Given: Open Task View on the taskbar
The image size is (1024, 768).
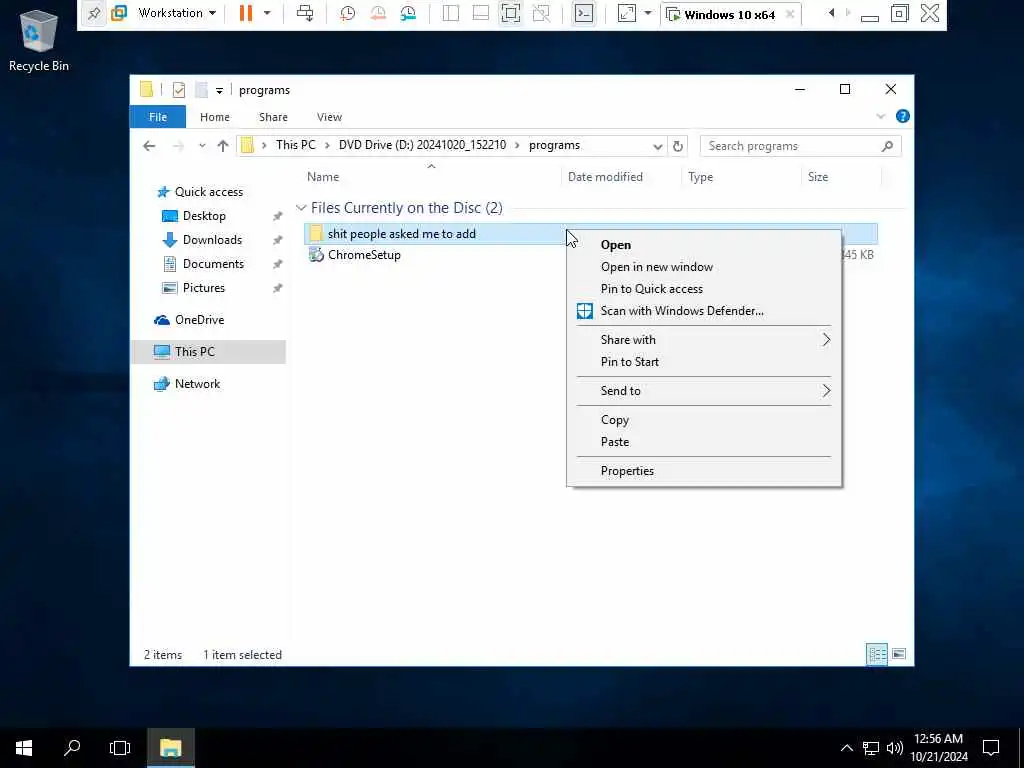Looking at the screenshot, I should [x=120, y=748].
